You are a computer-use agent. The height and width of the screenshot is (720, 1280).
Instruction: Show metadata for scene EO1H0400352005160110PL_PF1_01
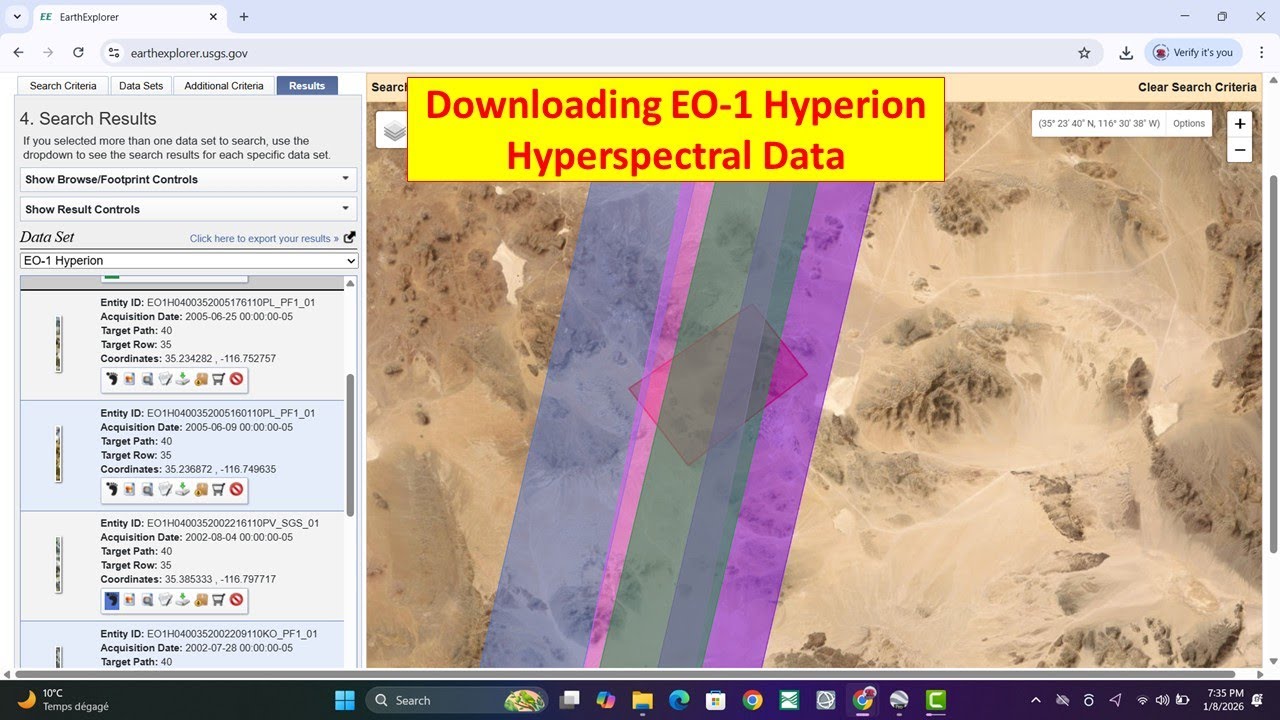165,489
